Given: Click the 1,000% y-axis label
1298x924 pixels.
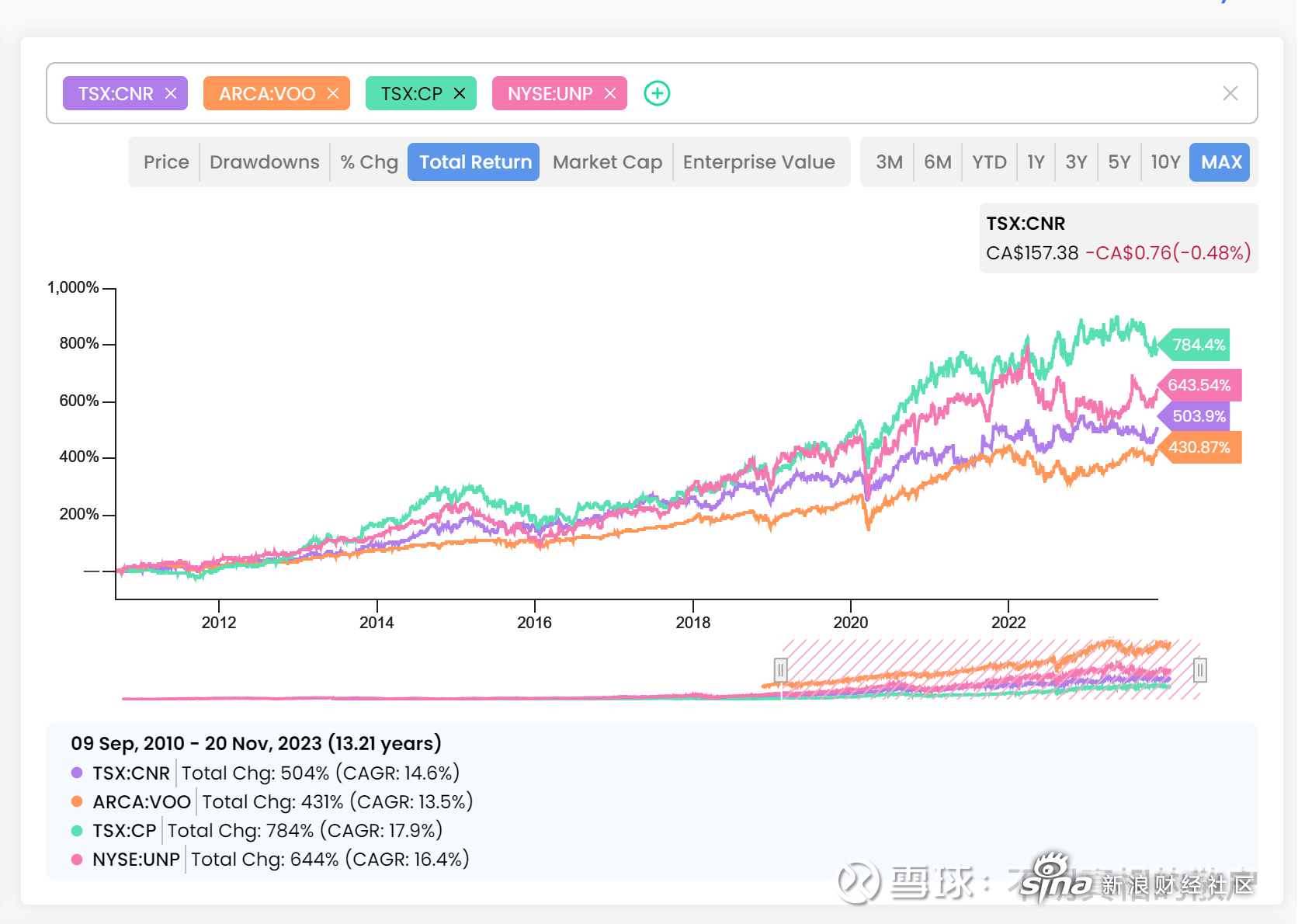Looking at the screenshot, I should (73, 287).
